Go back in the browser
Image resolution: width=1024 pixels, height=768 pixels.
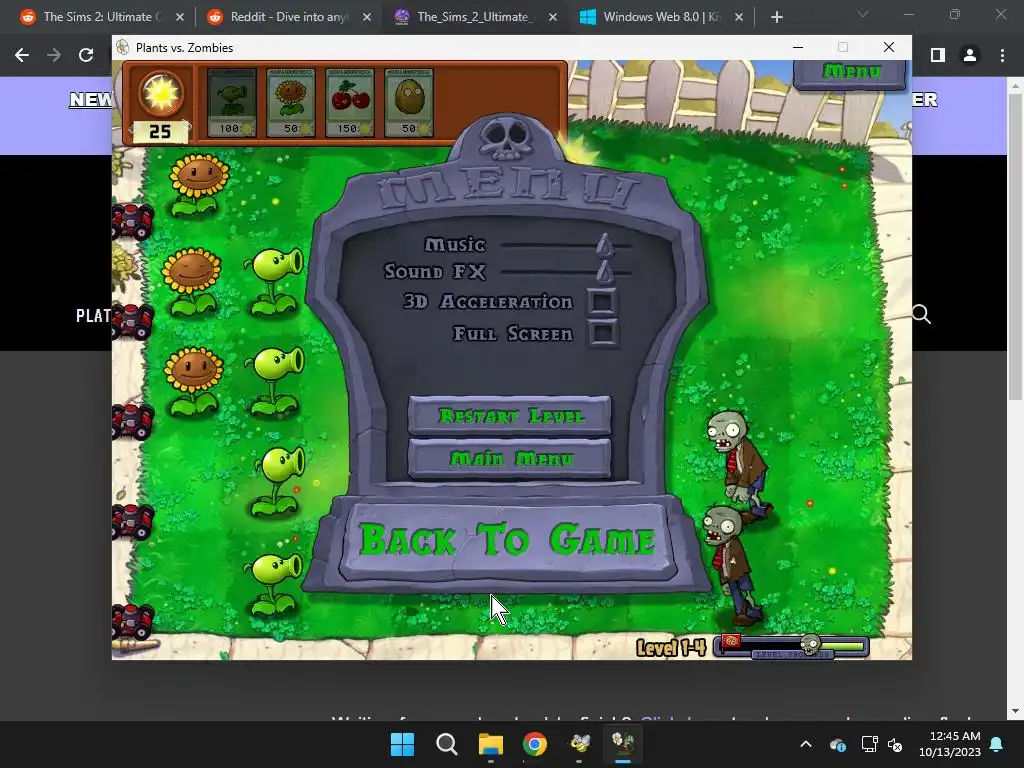(22, 56)
